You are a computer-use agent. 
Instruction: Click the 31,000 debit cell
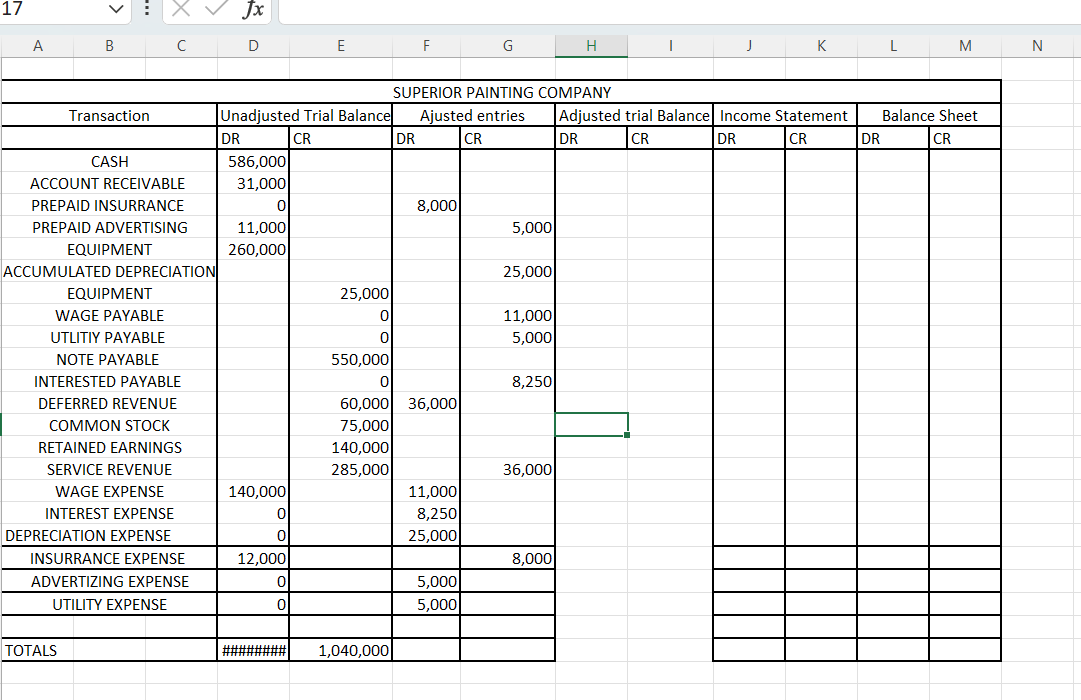253,183
